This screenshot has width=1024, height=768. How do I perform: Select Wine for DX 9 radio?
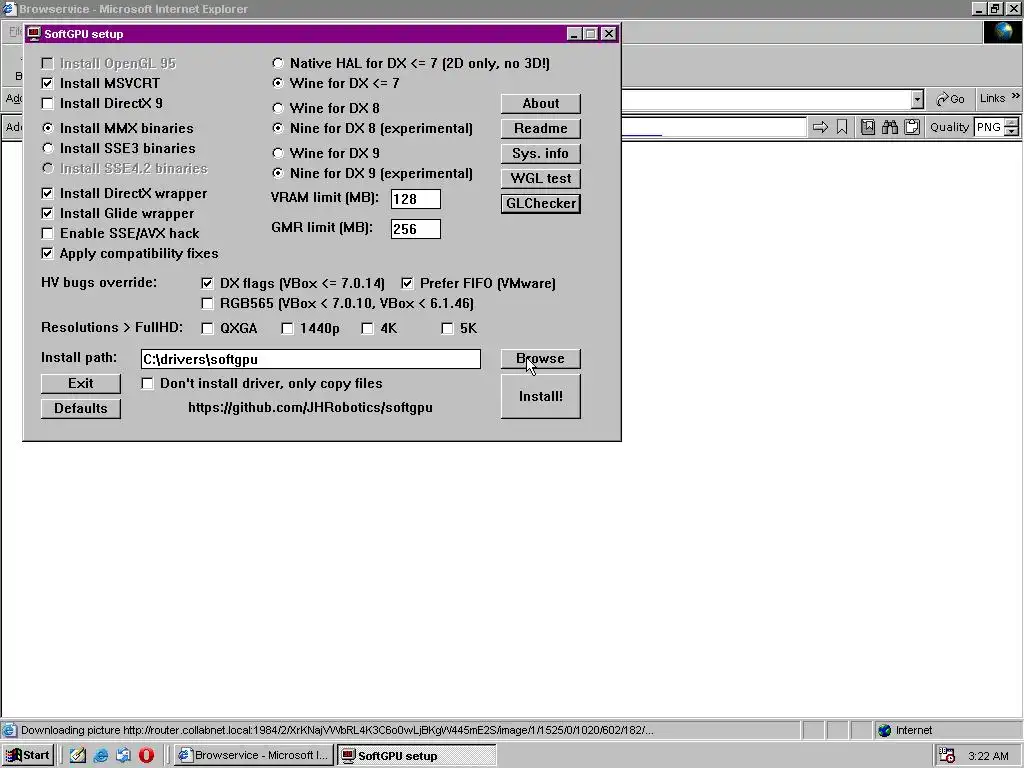click(x=278, y=153)
